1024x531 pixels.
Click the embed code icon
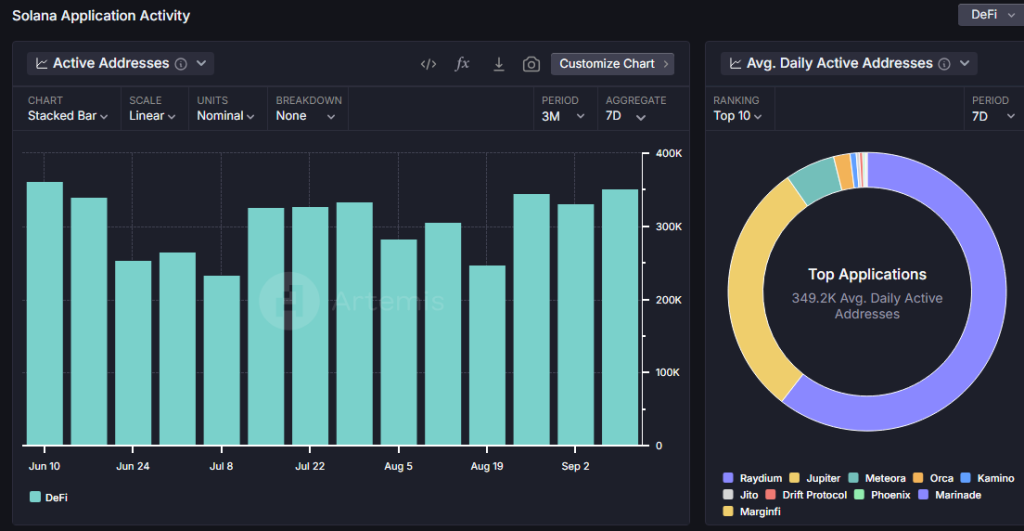point(428,64)
